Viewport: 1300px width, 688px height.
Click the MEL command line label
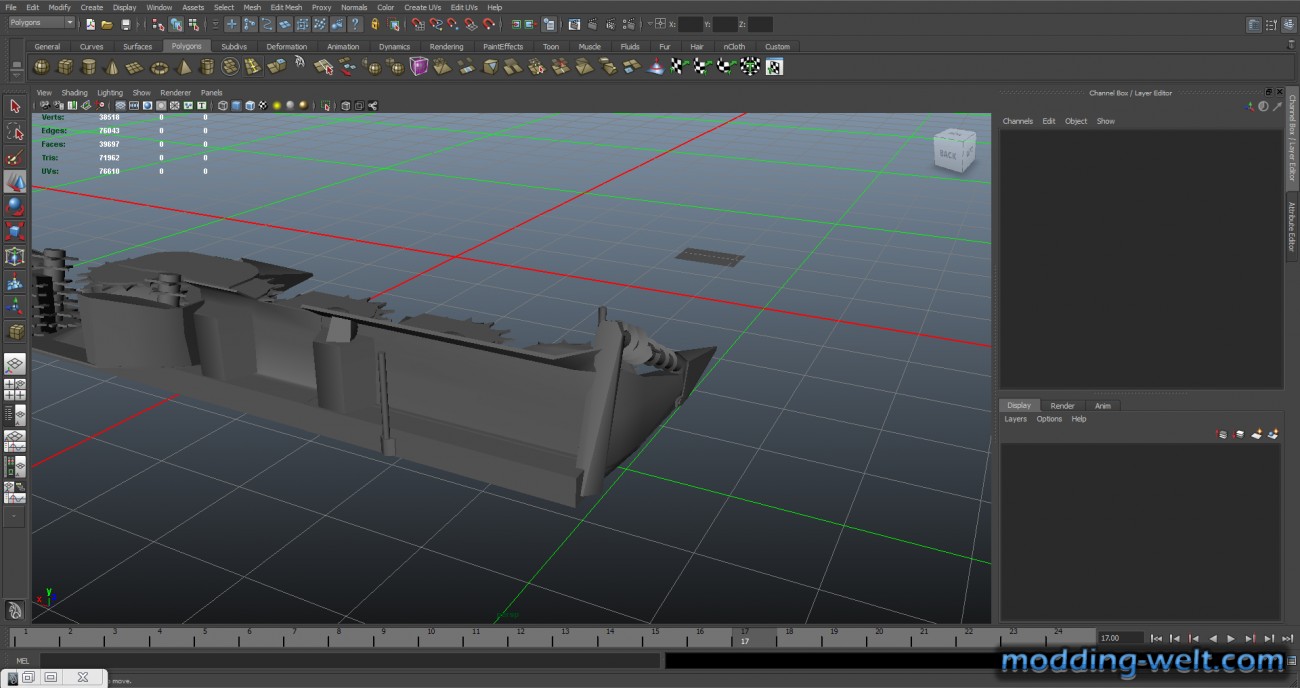[22, 661]
